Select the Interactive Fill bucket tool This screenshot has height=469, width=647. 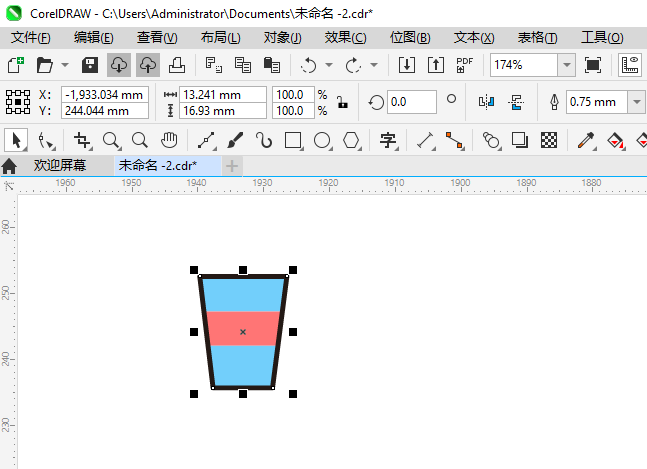coord(615,140)
